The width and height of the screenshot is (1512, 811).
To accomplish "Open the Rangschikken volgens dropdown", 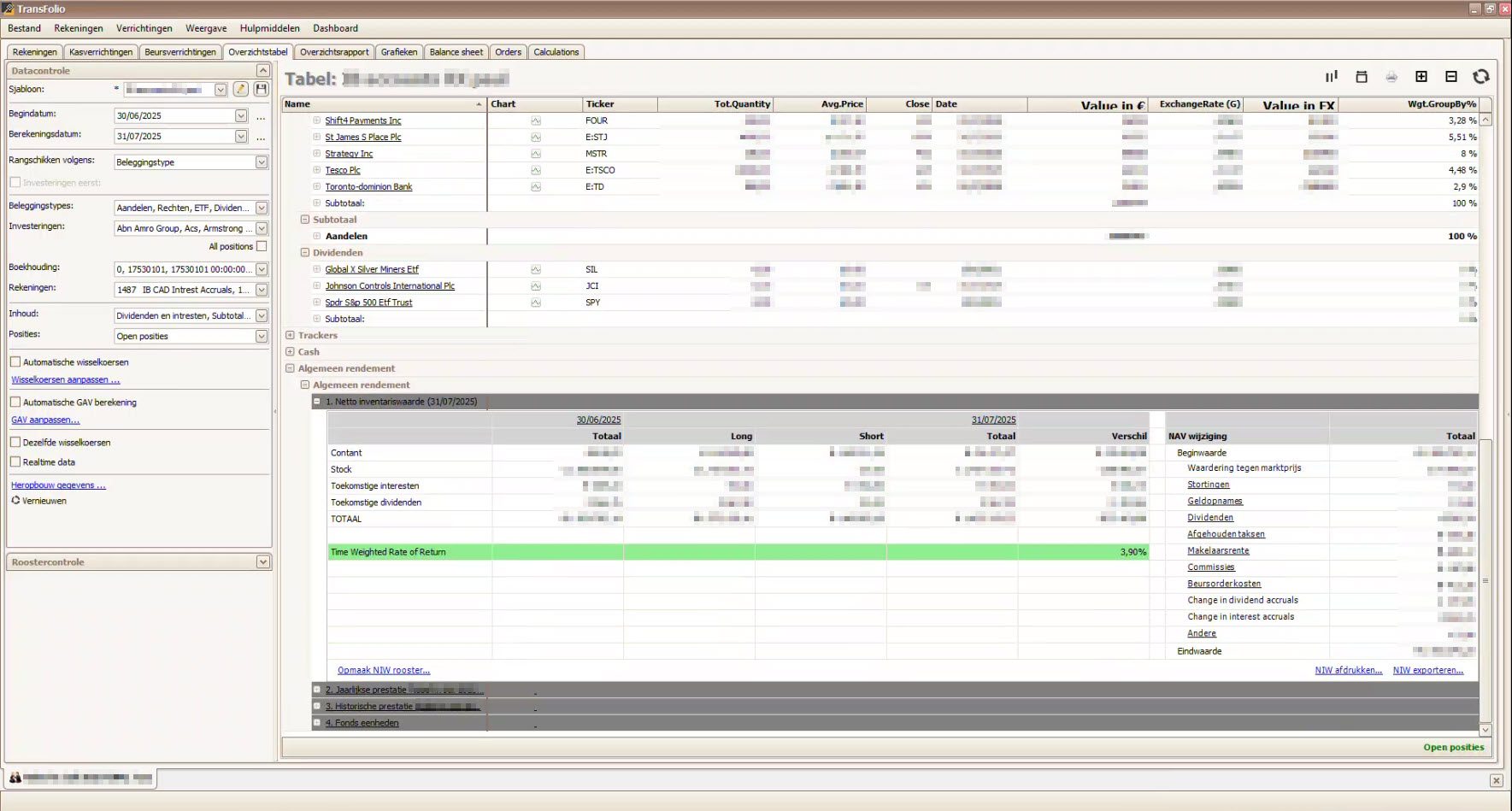I will (262, 162).
